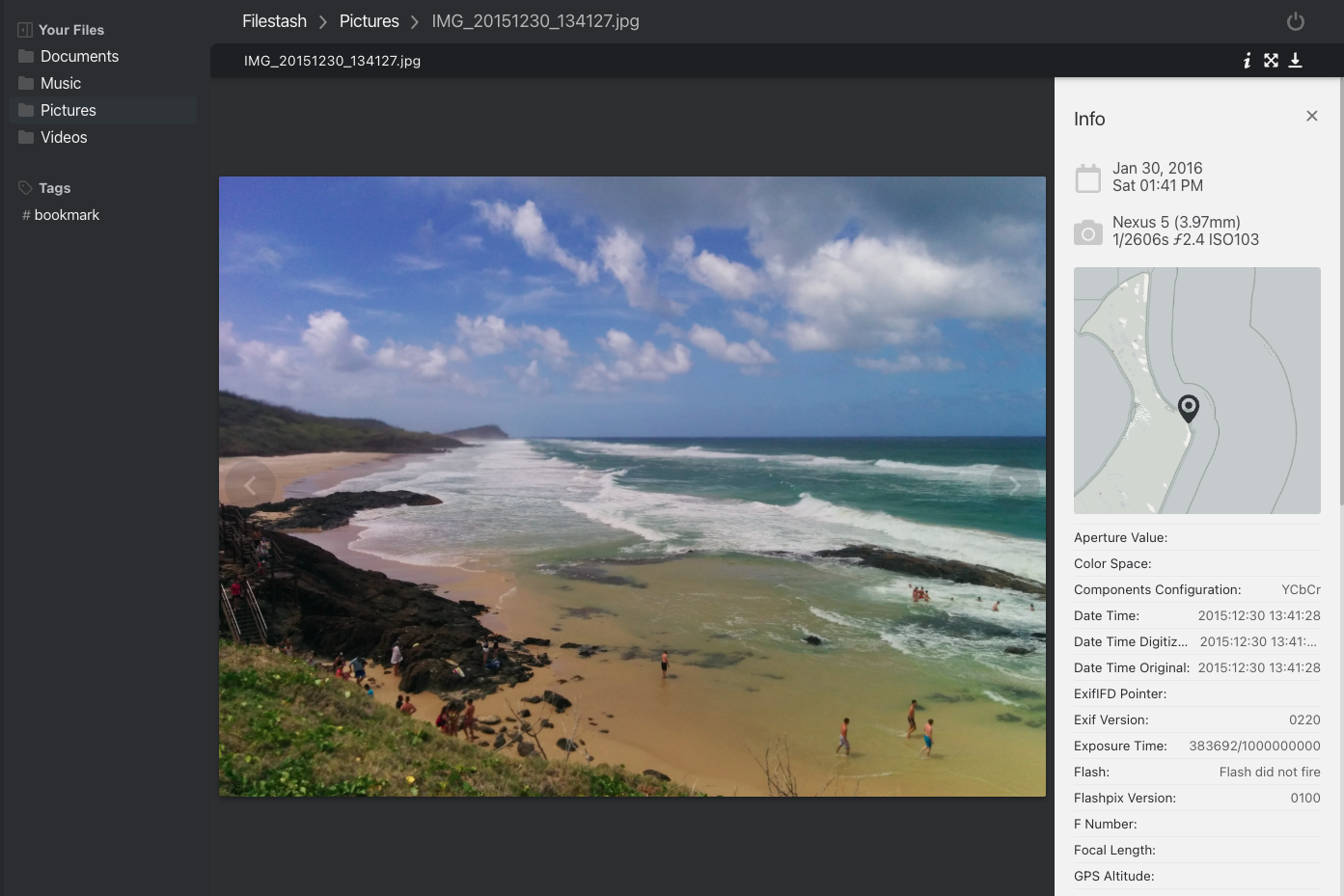Open the Documents folder
This screenshot has width=1344, height=896.
pyautogui.click(x=102, y=57)
